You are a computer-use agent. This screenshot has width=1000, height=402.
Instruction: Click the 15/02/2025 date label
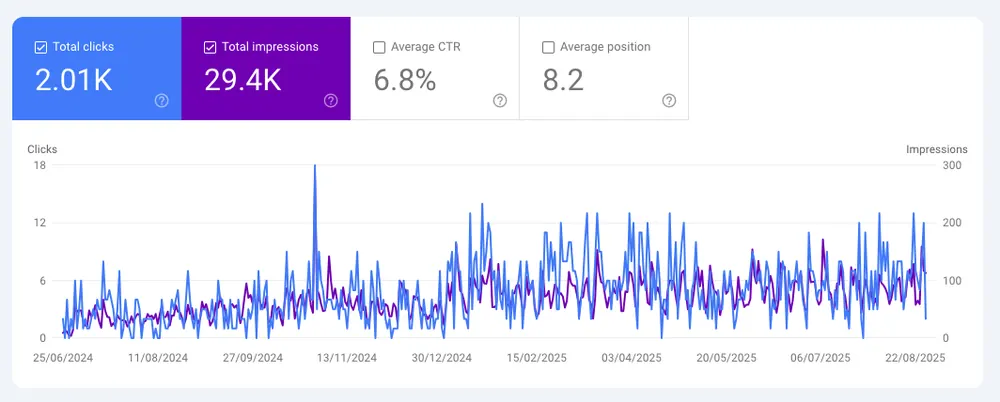pyautogui.click(x=536, y=358)
